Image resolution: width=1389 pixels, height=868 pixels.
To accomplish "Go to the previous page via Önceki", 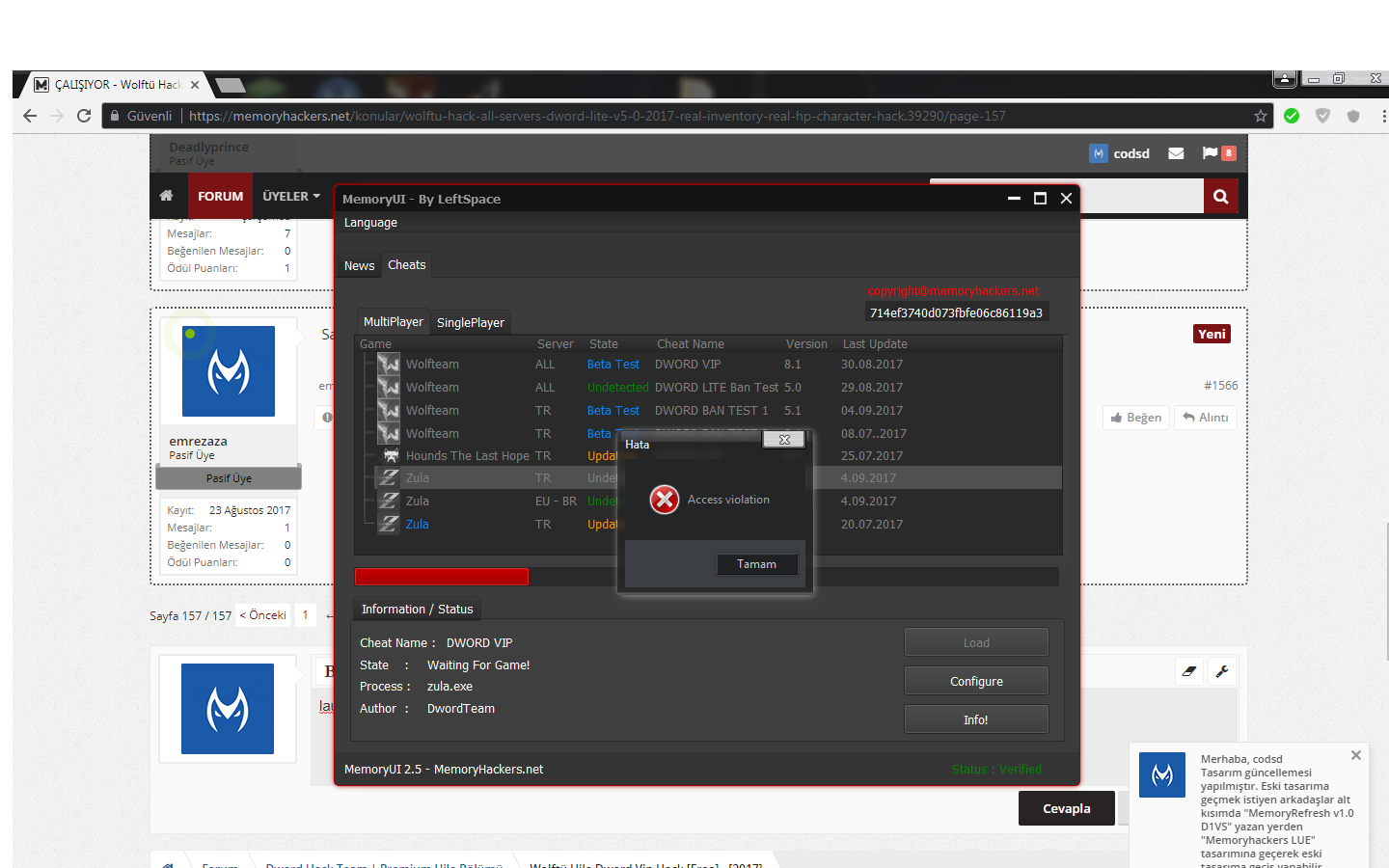I will tap(263, 615).
